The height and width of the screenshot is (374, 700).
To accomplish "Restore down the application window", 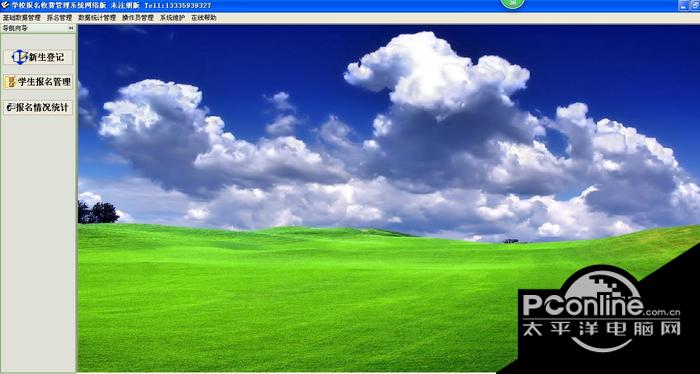I will coord(695,5).
